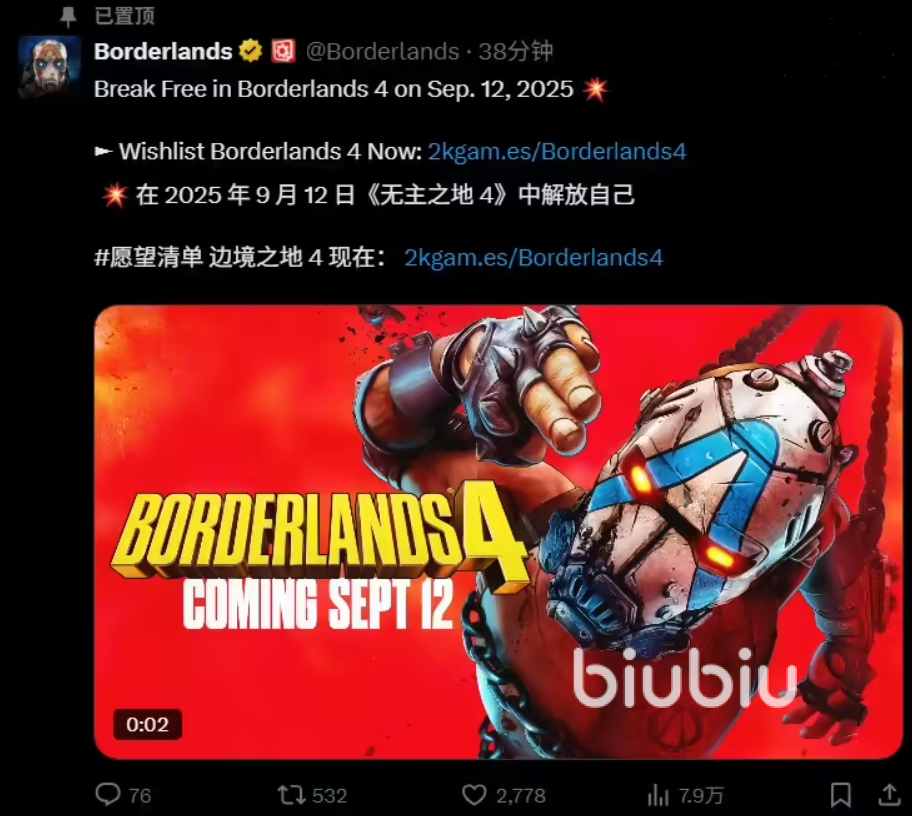This screenshot has width=912, height=816.
Task: Open the @Borderlands handle
Action: (x=382, y=52)
